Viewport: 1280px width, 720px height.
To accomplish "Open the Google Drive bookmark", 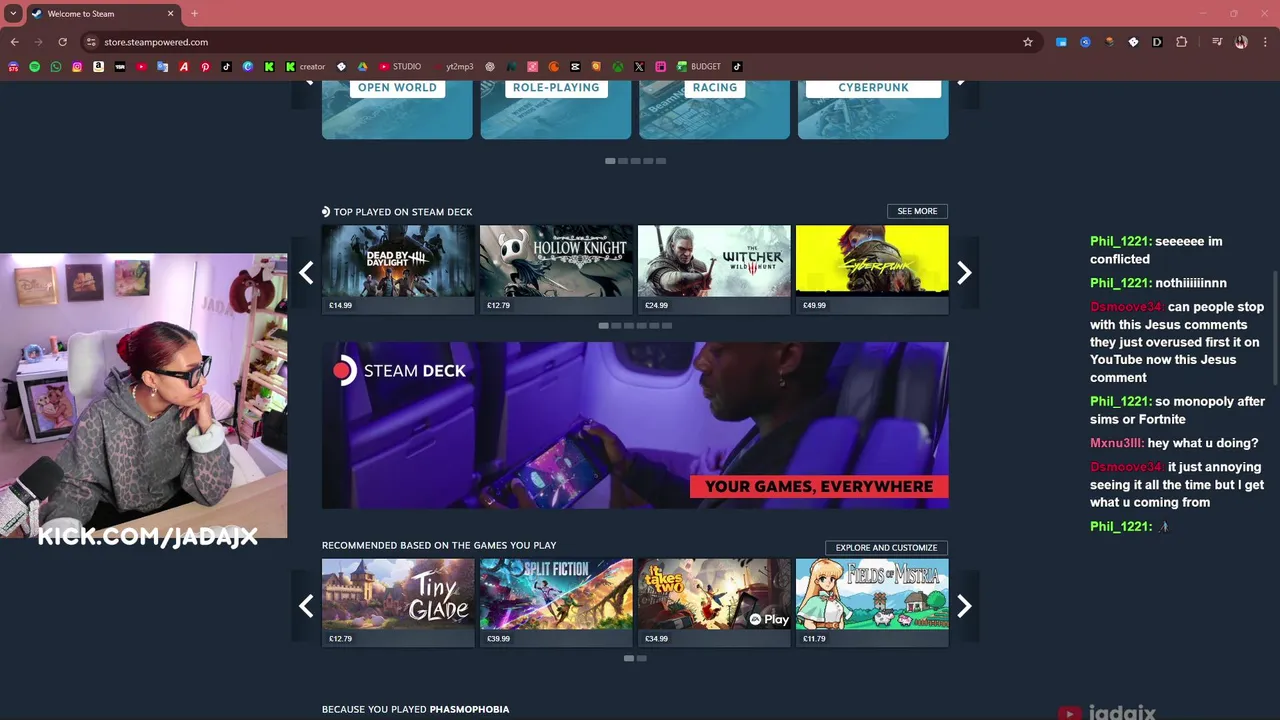I will [x=362, y=66].
